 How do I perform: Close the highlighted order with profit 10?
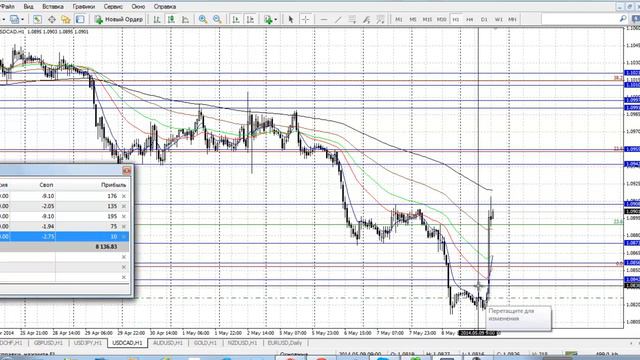coord(124,236)
